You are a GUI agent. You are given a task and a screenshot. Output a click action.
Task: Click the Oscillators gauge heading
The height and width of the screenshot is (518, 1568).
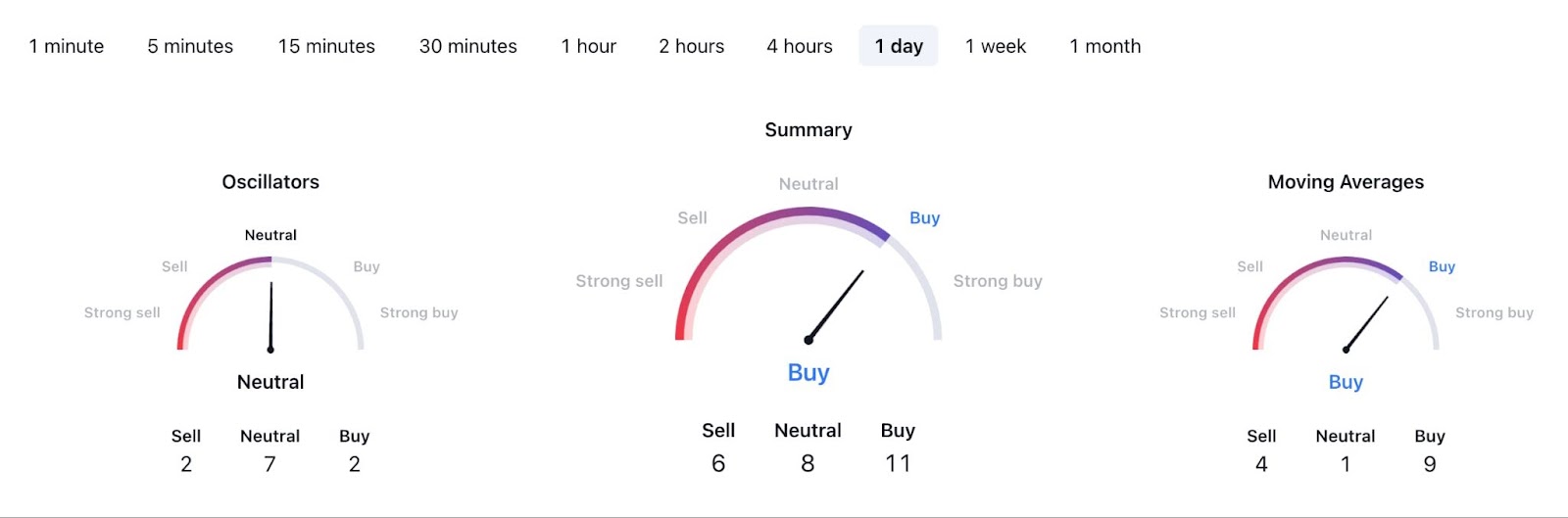tap(270, 182)
